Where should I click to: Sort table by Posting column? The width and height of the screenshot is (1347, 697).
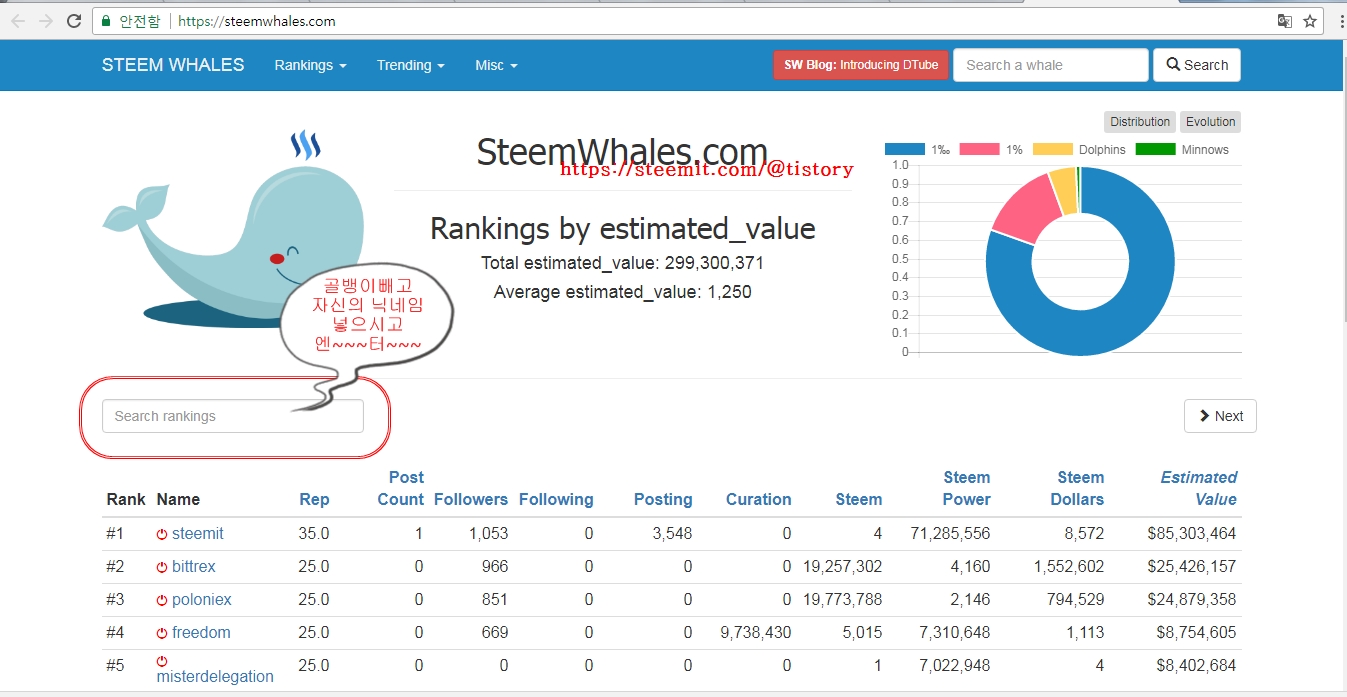tap(663, 500)
